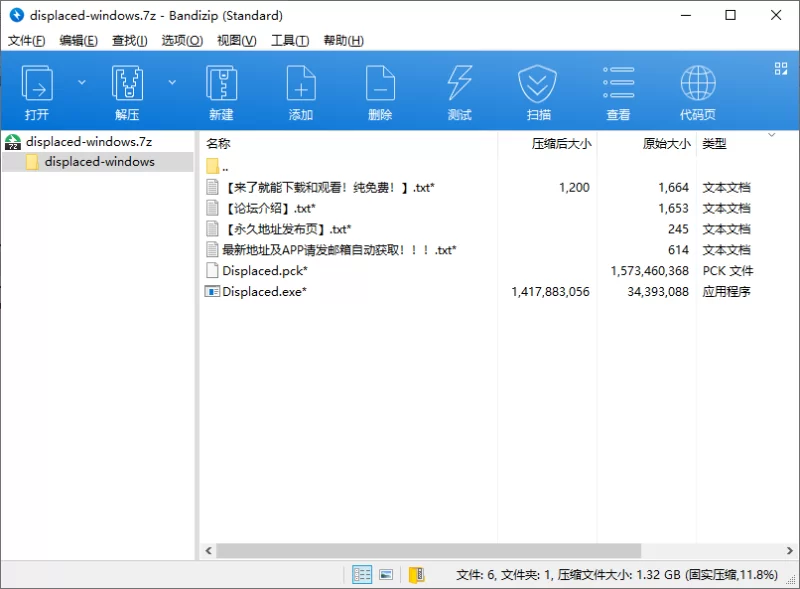Image resolution: width=800 pixels, height=589 pixels.
Task: Select the file 【来了就能下载和观看！纯免费！】.txt
Action: point(328,187)
